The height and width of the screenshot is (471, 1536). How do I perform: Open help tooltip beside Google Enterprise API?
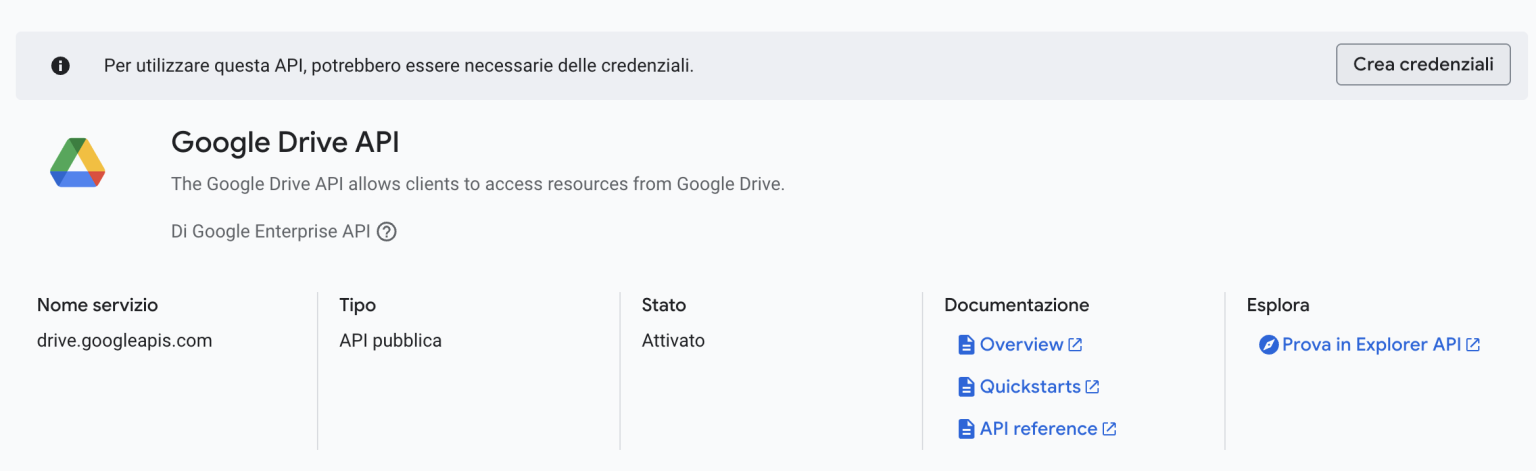387,232
